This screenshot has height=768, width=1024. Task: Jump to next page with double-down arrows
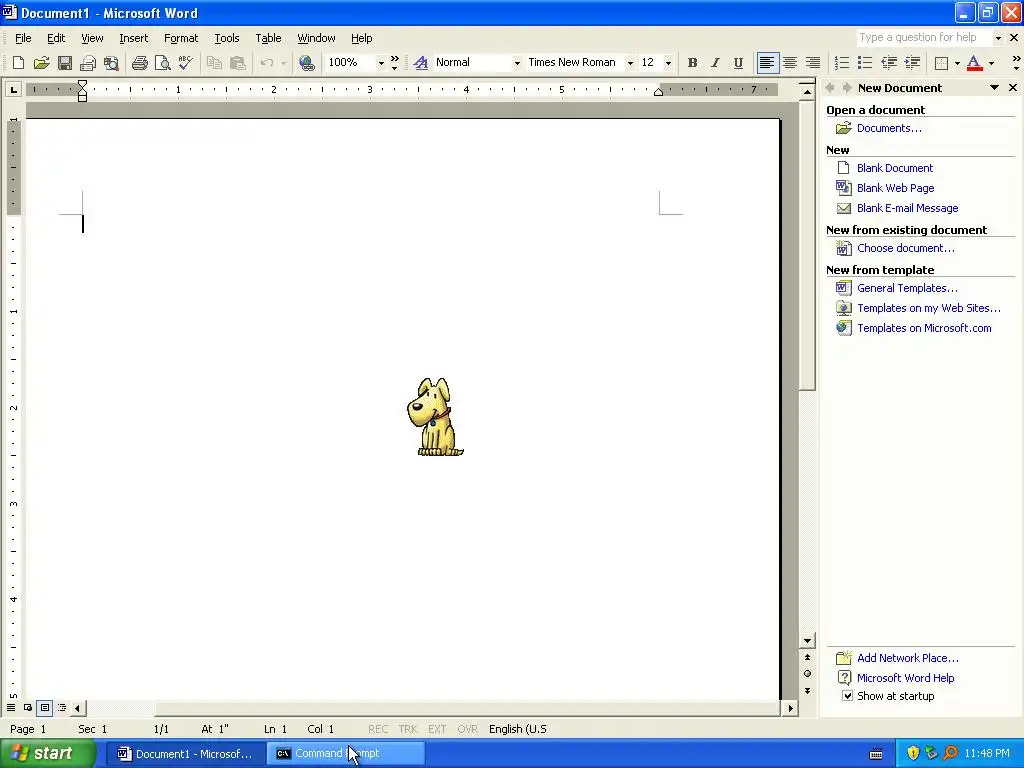pos(807,690)
